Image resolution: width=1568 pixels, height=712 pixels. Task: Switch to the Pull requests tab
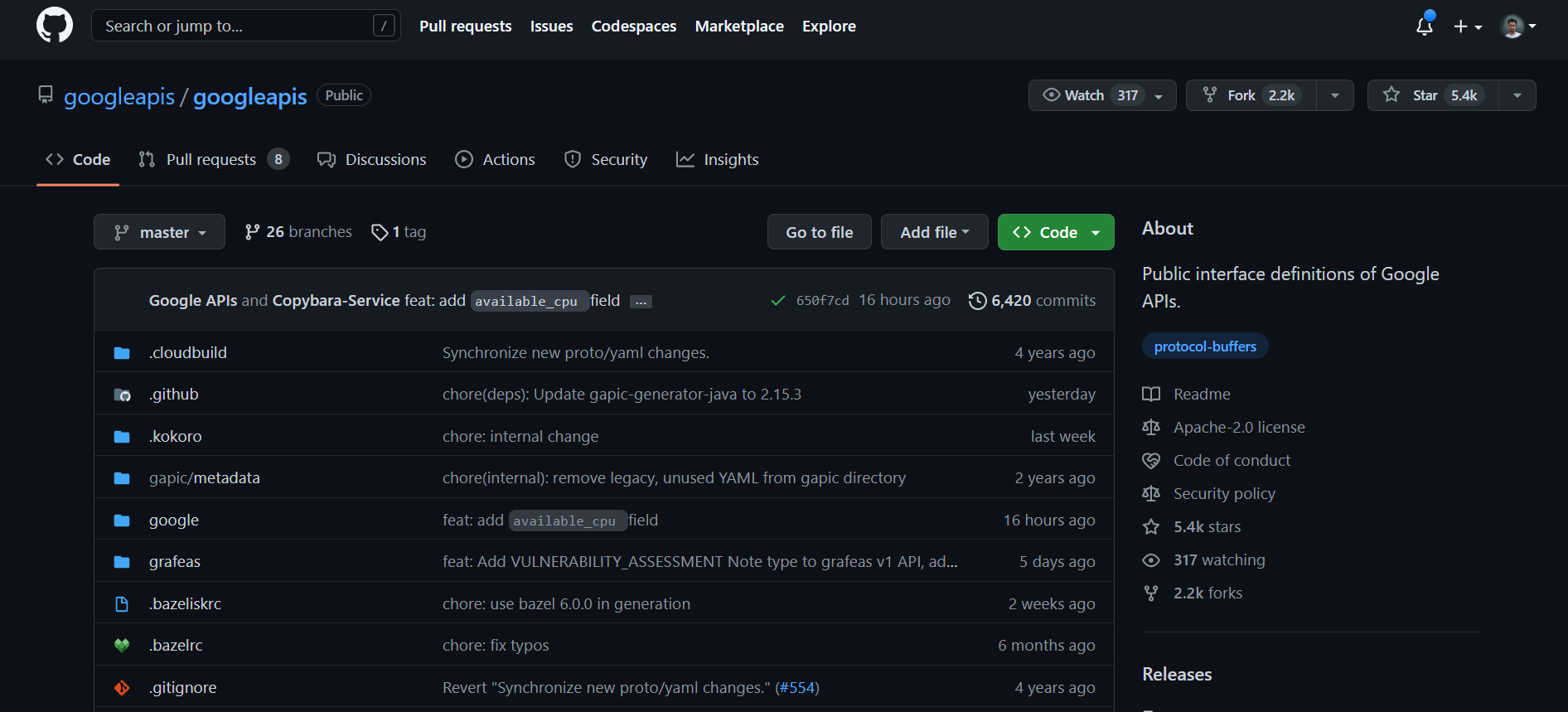coord(214,159)
